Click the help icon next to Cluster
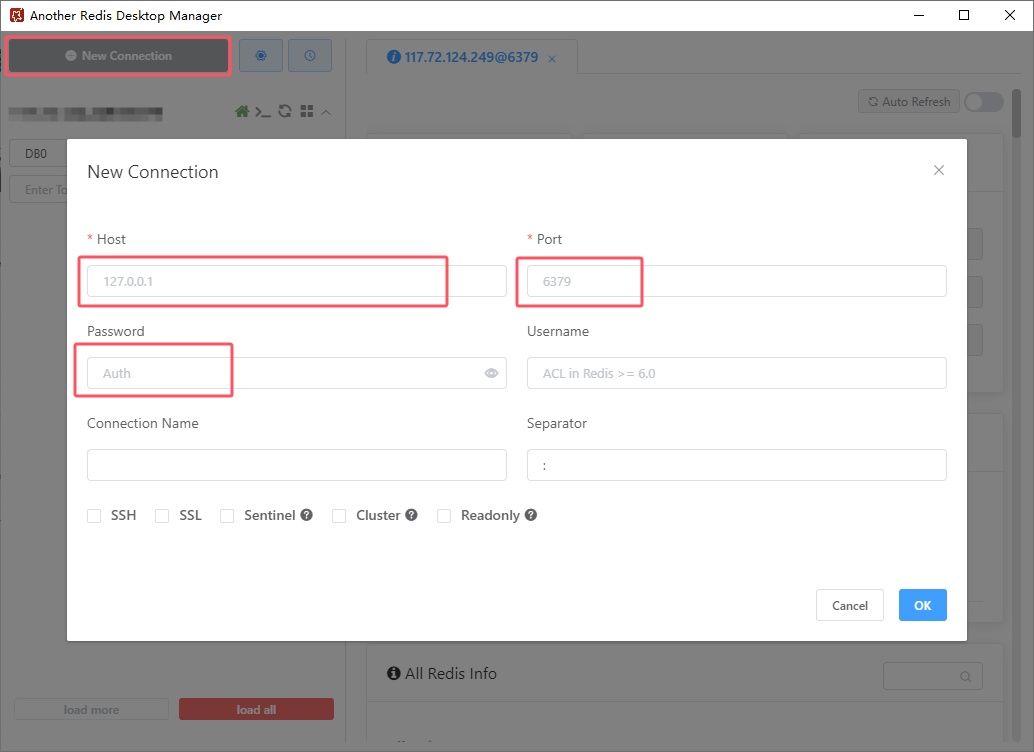 coord(411,515)
